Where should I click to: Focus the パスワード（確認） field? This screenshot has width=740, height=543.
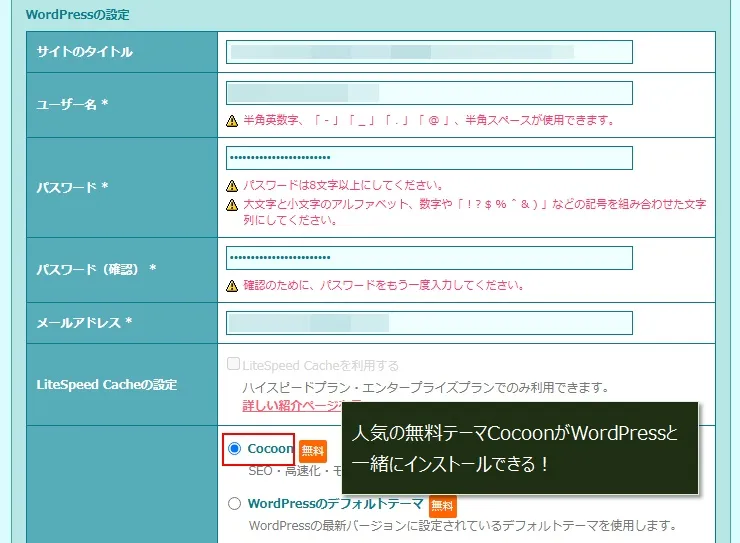[x=429, y=258]
